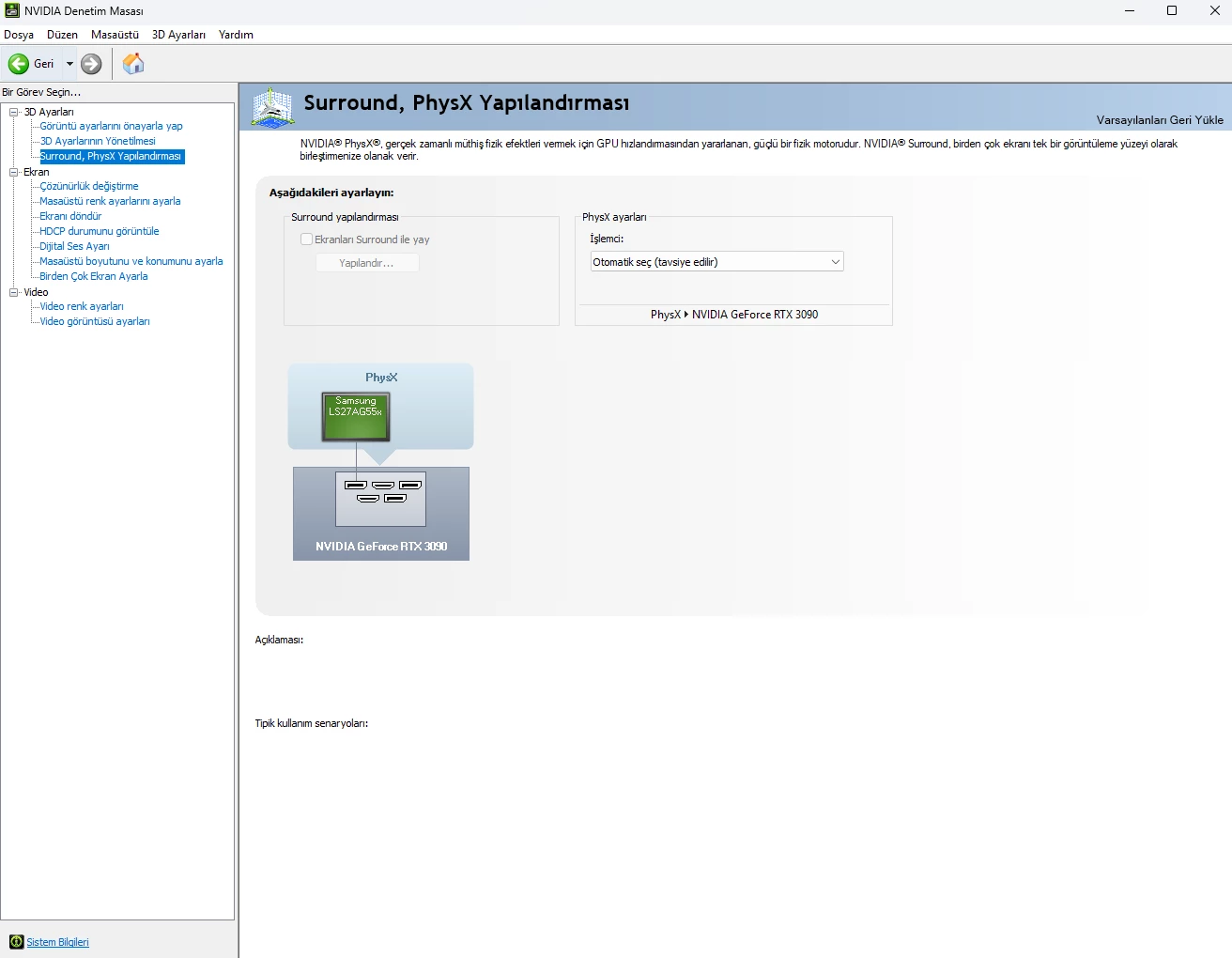Open HDCP durumunu görüntüle page
The image size is (1232, 958).
99,231
